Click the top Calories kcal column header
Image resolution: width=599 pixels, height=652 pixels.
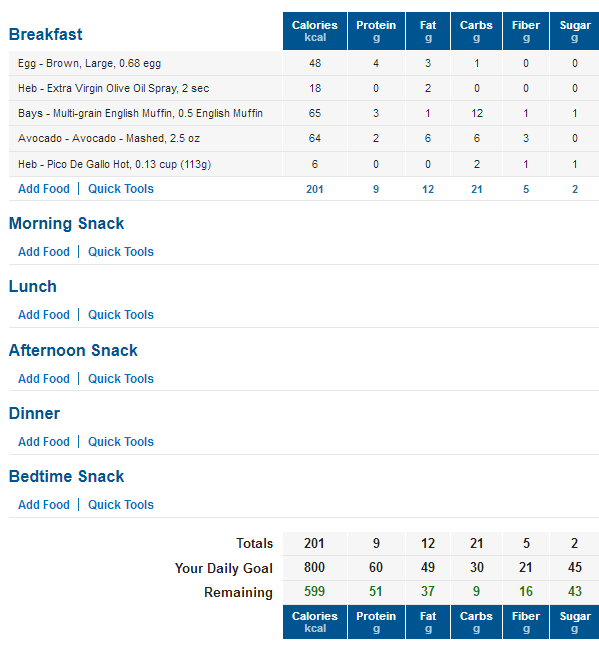(315, 31)
